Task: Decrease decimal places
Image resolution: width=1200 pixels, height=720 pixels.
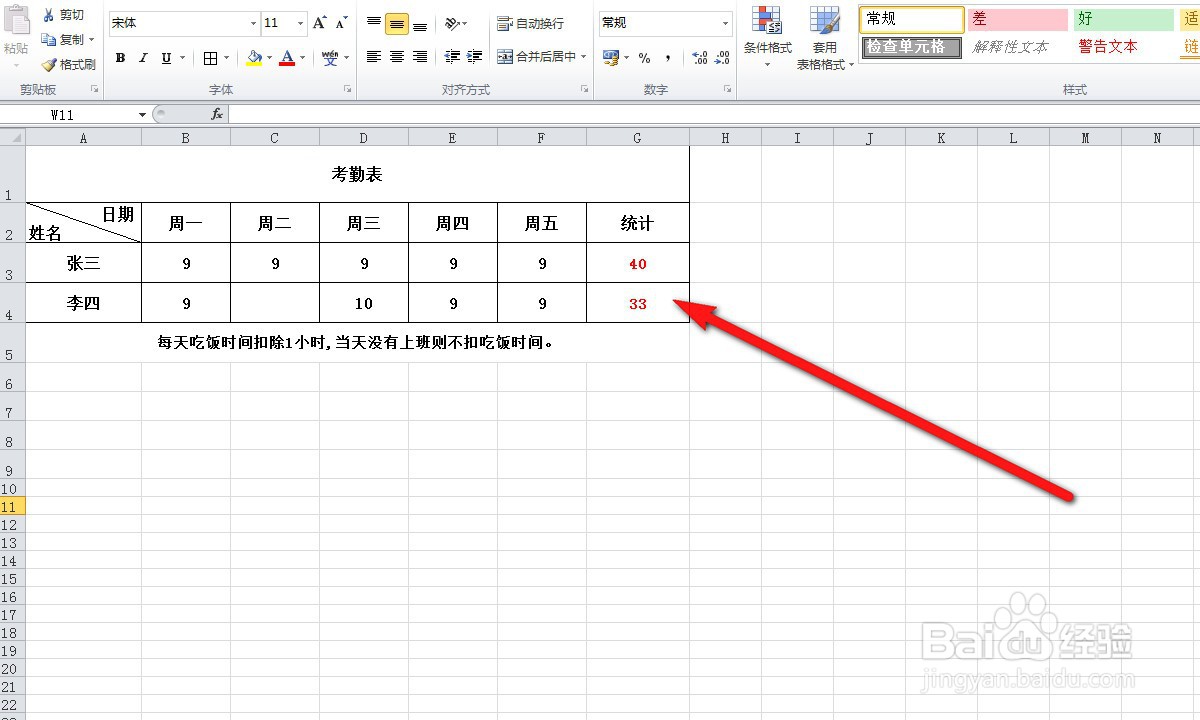Action: click(722, 57)
